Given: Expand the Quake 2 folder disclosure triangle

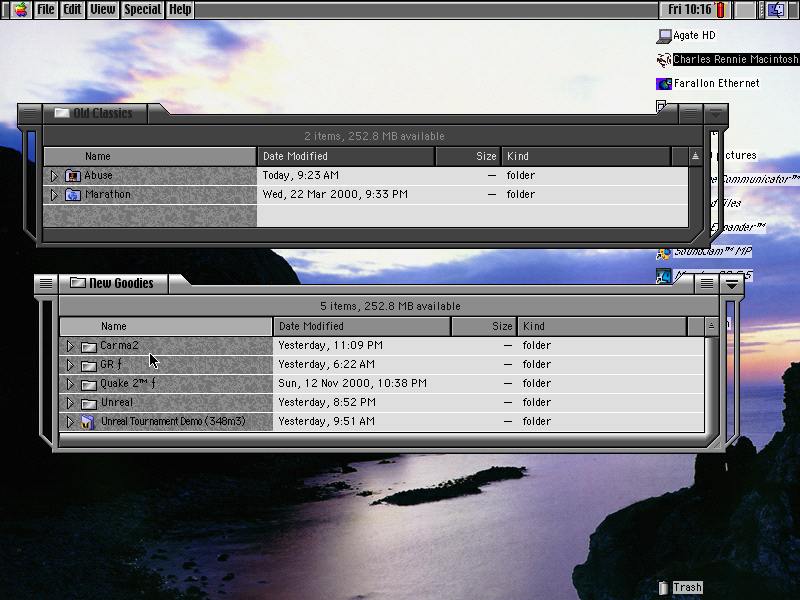Looking at the screenshot, I should pyautogui.click(x=70, y=384).
